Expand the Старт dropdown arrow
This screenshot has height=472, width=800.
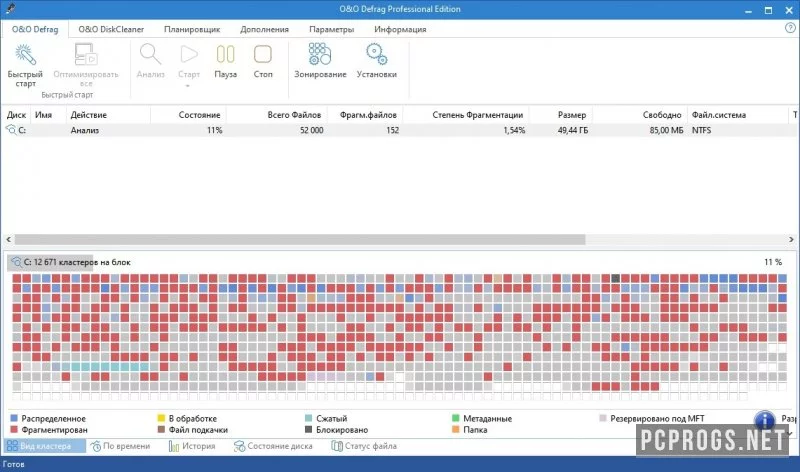[188, 86]
